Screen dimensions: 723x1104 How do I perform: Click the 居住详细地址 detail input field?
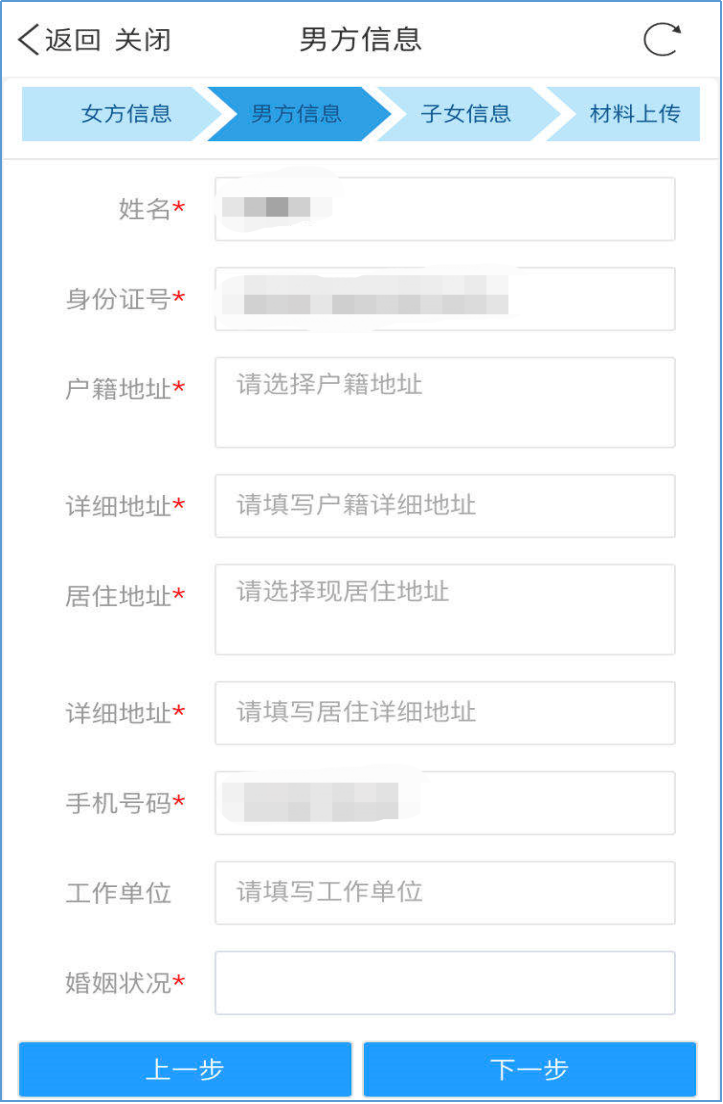[445, 713]
